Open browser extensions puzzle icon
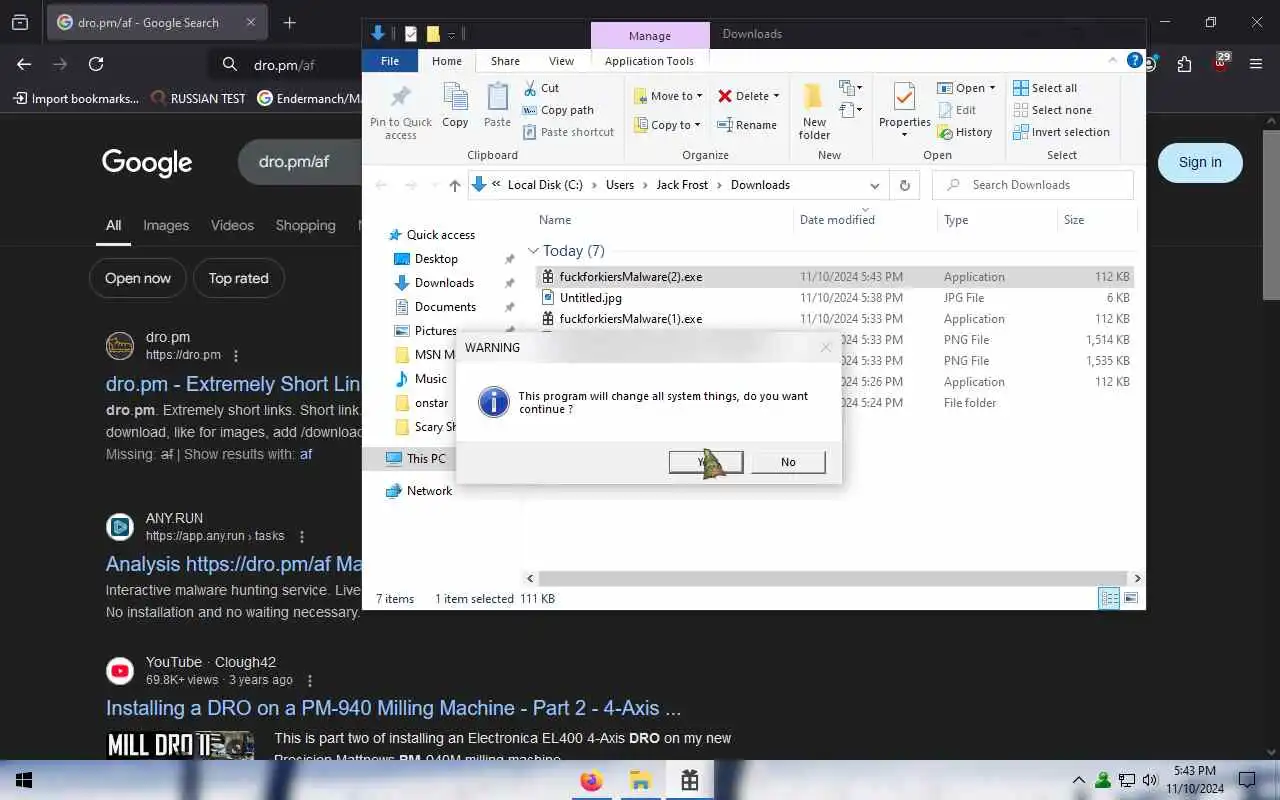This screenshot has height=800, width=1280. pyautogui.click(x=1185, y=64)
